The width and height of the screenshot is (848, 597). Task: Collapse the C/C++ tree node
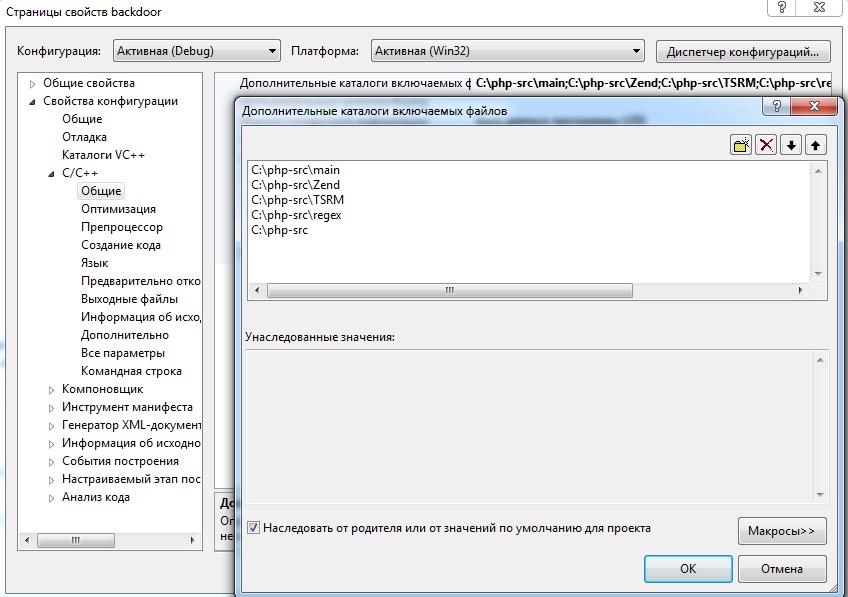coord(51,174)
